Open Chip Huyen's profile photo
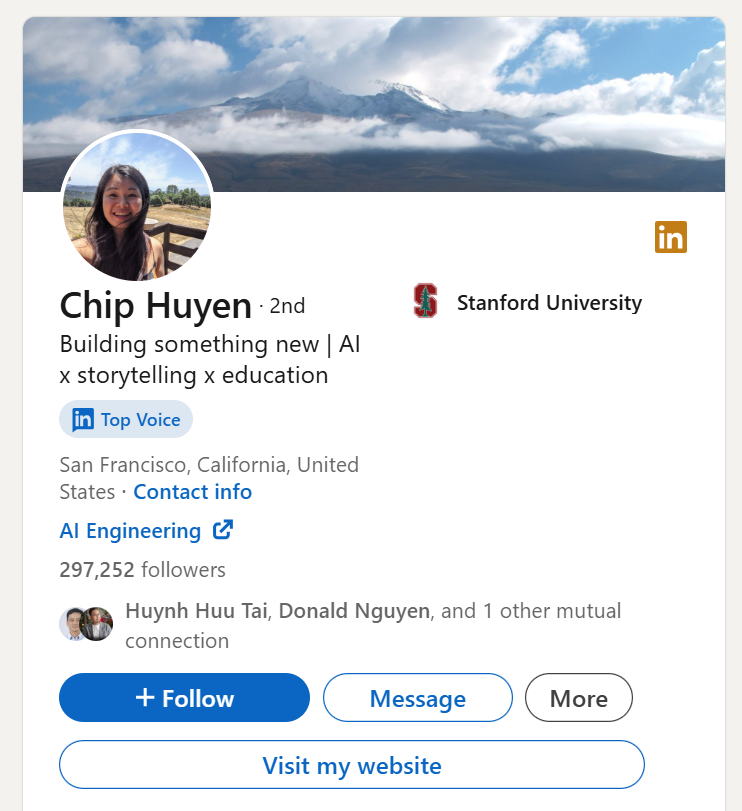The height and width of the screenshot is (811, 742). pyautogui.click(x=137, y=207)
